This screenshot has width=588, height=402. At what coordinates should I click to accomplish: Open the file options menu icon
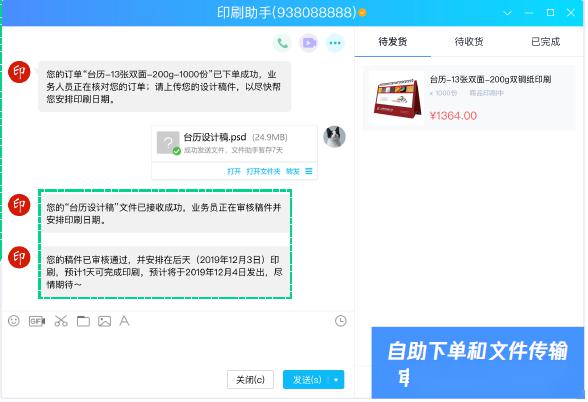coord(309,171)
